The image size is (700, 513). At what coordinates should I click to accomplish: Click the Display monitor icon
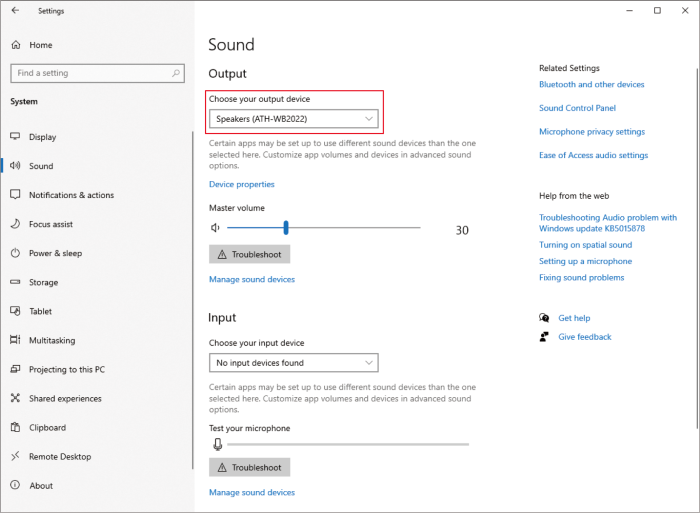tap(15, 136)
